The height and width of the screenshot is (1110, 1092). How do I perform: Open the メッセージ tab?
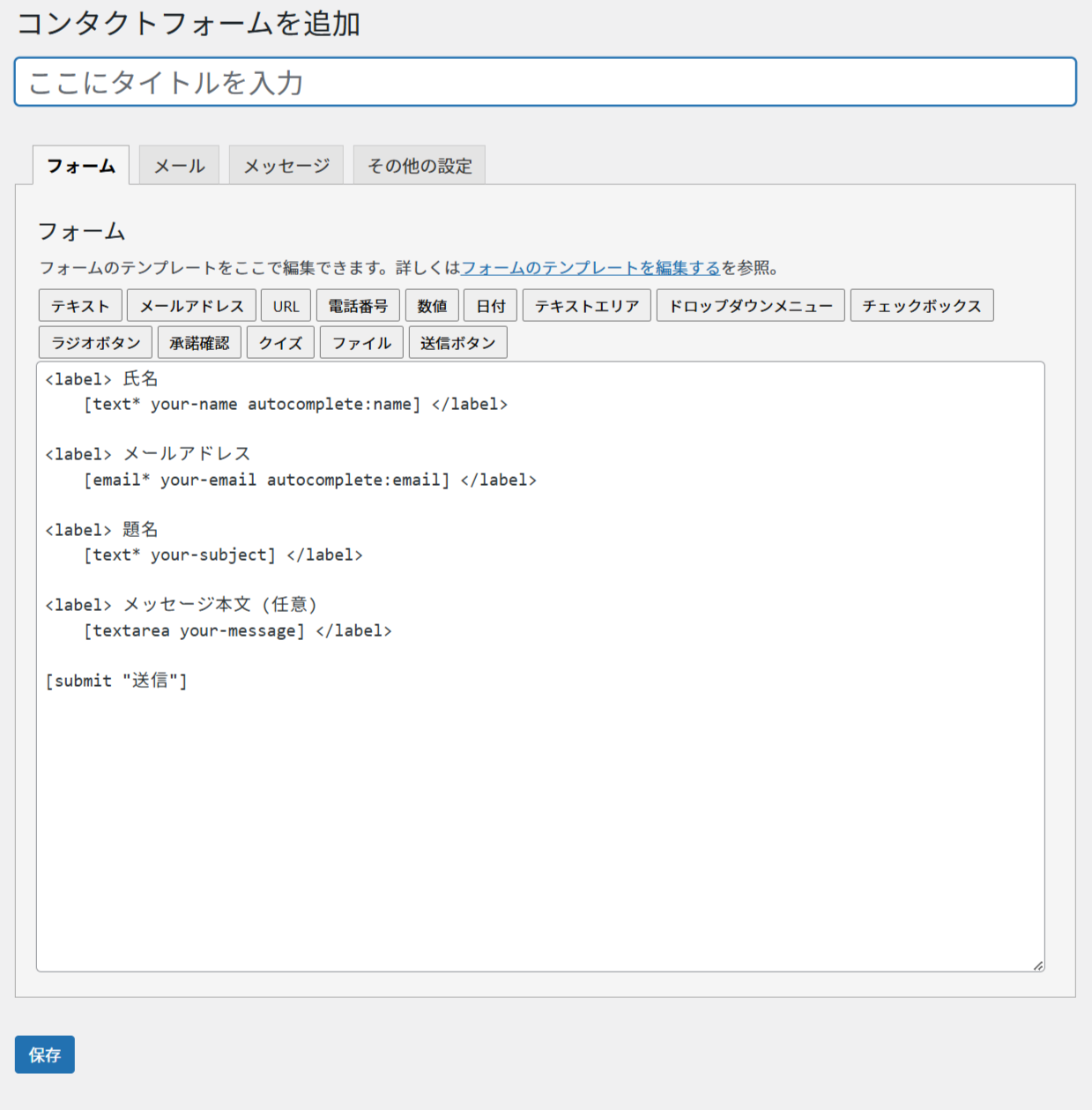(x=286, y=166)
